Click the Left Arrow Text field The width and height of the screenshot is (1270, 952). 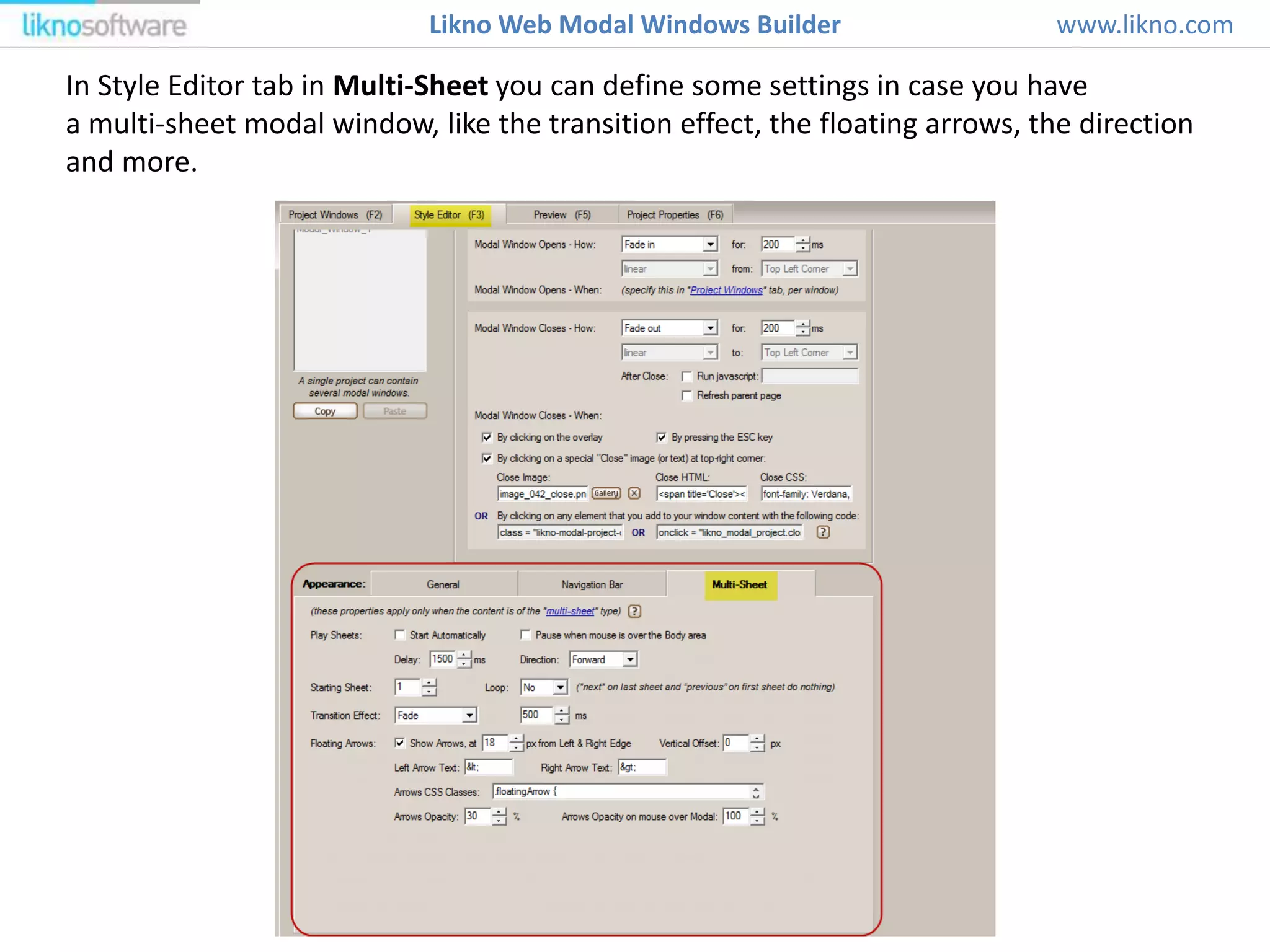click(x=489, y=767)
